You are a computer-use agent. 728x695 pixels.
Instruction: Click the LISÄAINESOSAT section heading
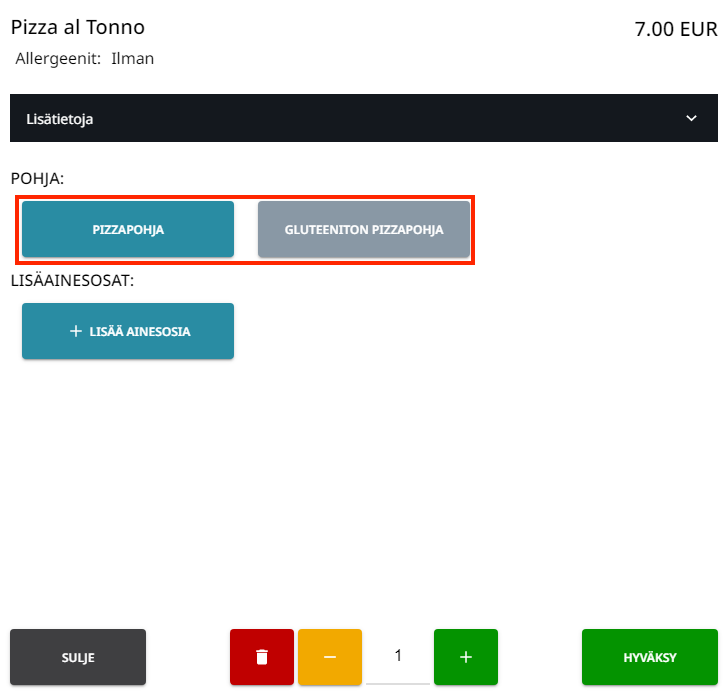pos(72,280)
